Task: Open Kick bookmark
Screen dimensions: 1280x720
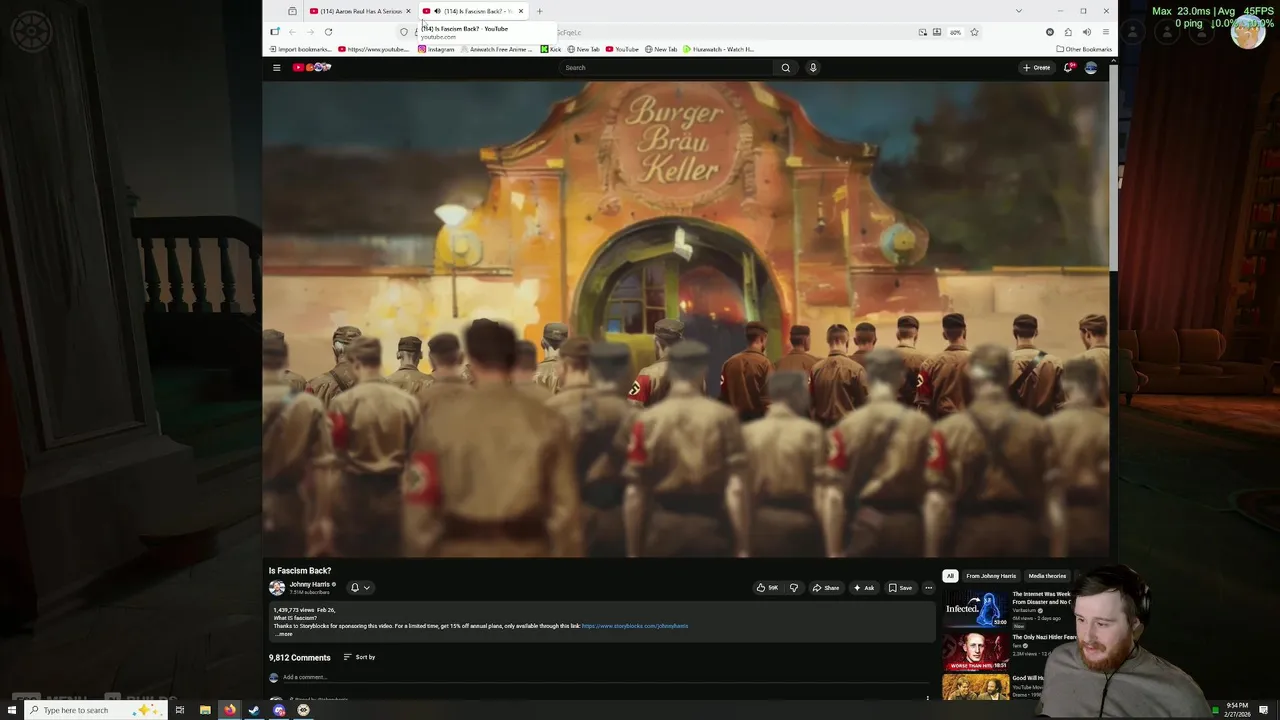Action: [x=551, y=49]
